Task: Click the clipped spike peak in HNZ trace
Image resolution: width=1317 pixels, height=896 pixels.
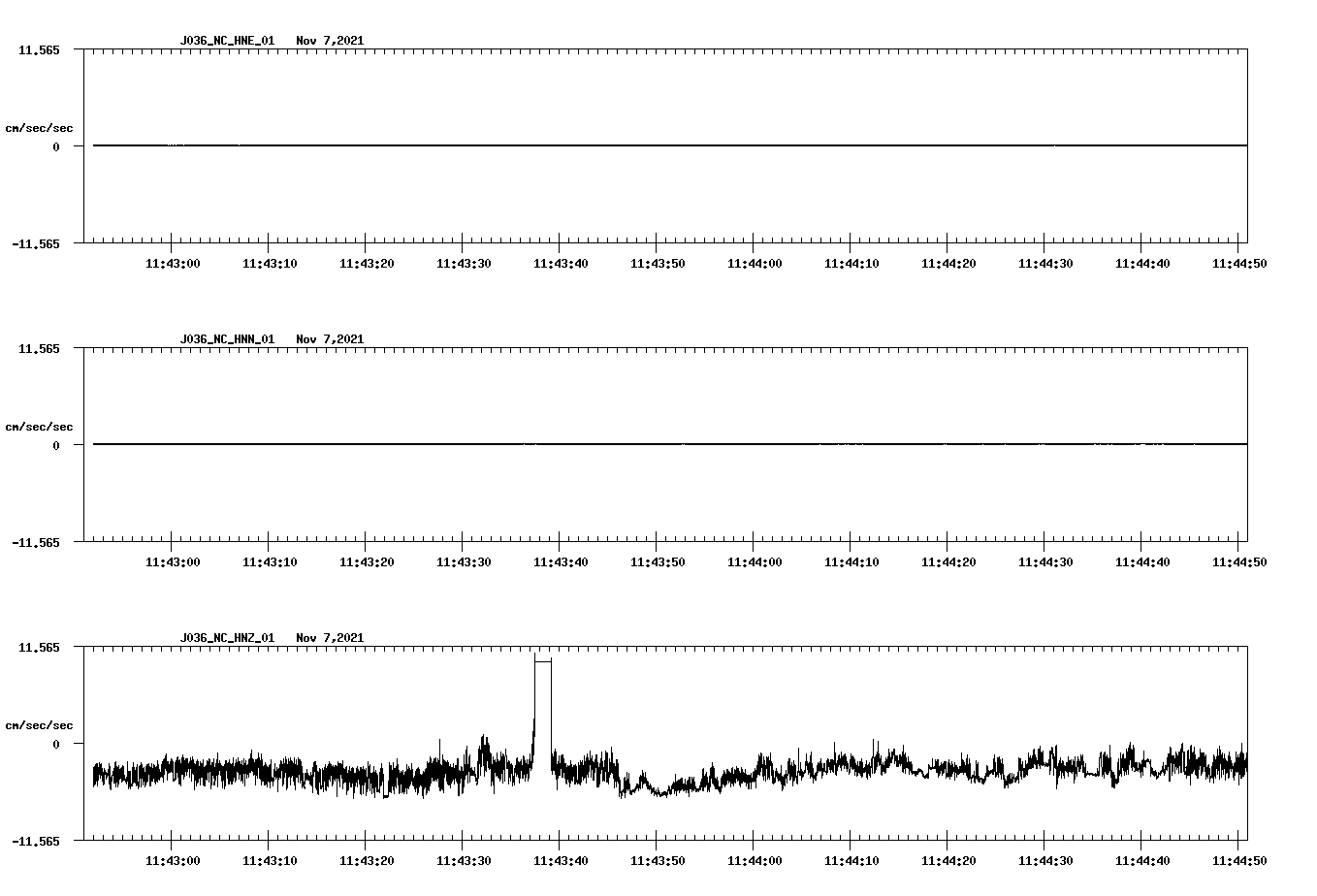Action: click(543, 660)
